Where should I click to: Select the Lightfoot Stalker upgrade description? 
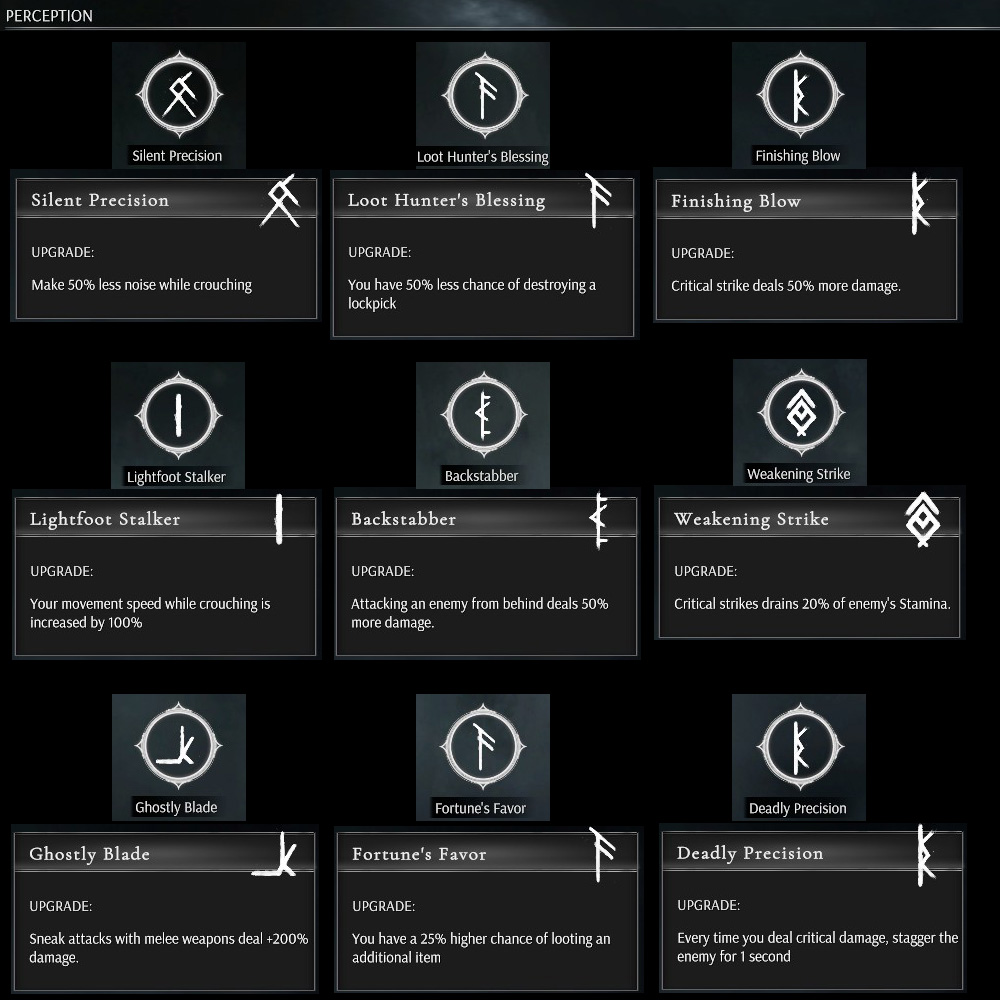click(x=150, y=613)
